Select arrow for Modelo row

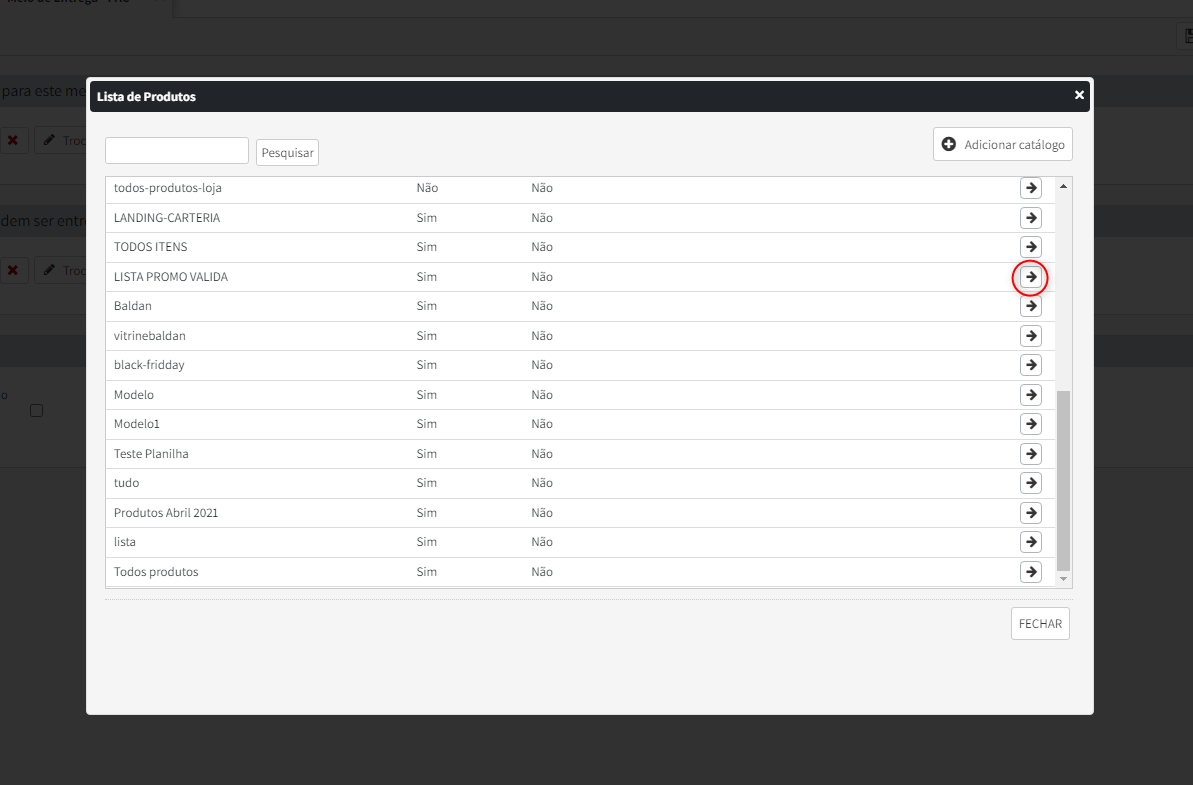[1030, 395]
